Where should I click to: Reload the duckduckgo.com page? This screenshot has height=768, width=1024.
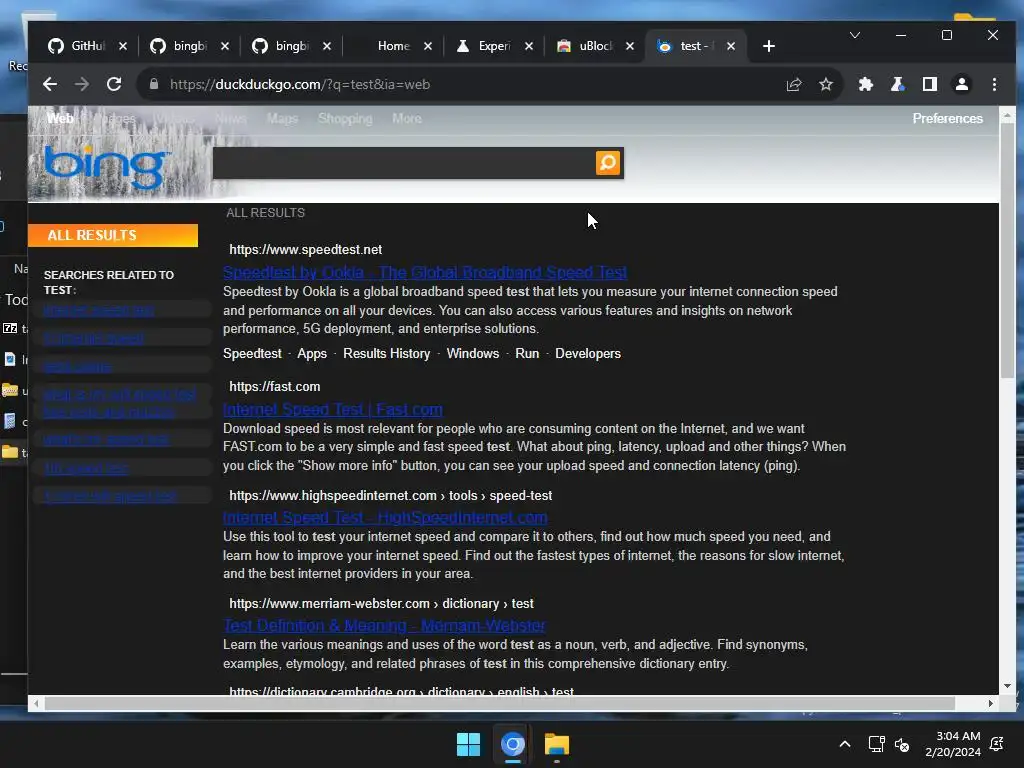coord(114,84)
